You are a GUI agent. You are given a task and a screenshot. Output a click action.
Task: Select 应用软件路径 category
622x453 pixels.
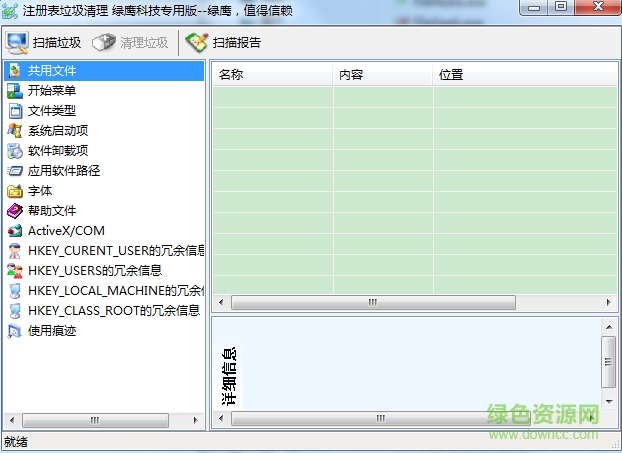coord(64,171)
